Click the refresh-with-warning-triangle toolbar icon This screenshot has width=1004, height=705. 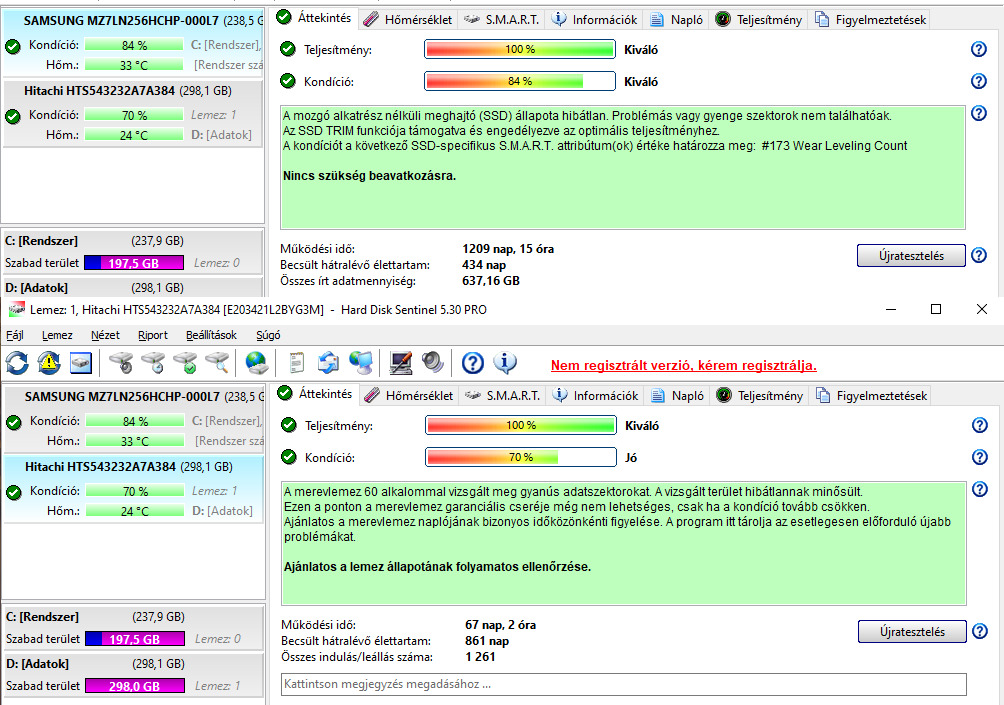[49, 363]
